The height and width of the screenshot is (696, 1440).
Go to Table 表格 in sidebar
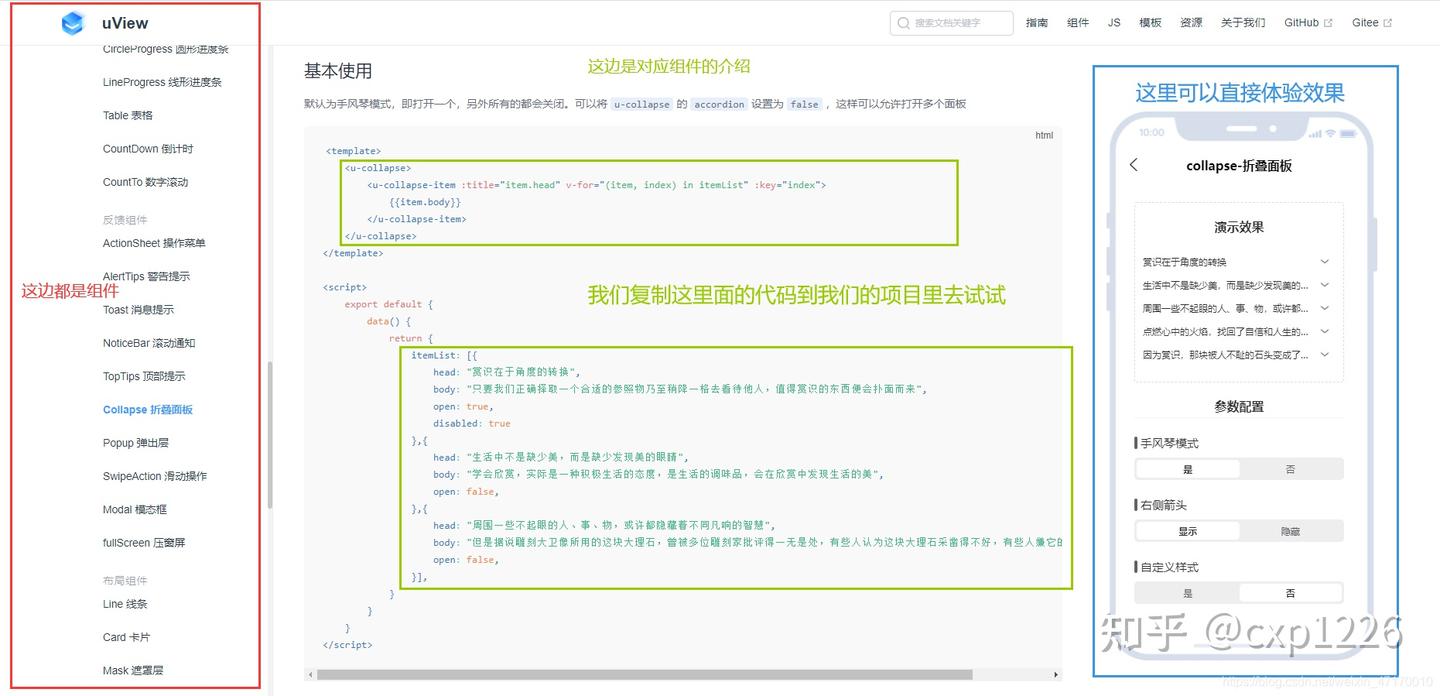[128, 115]
